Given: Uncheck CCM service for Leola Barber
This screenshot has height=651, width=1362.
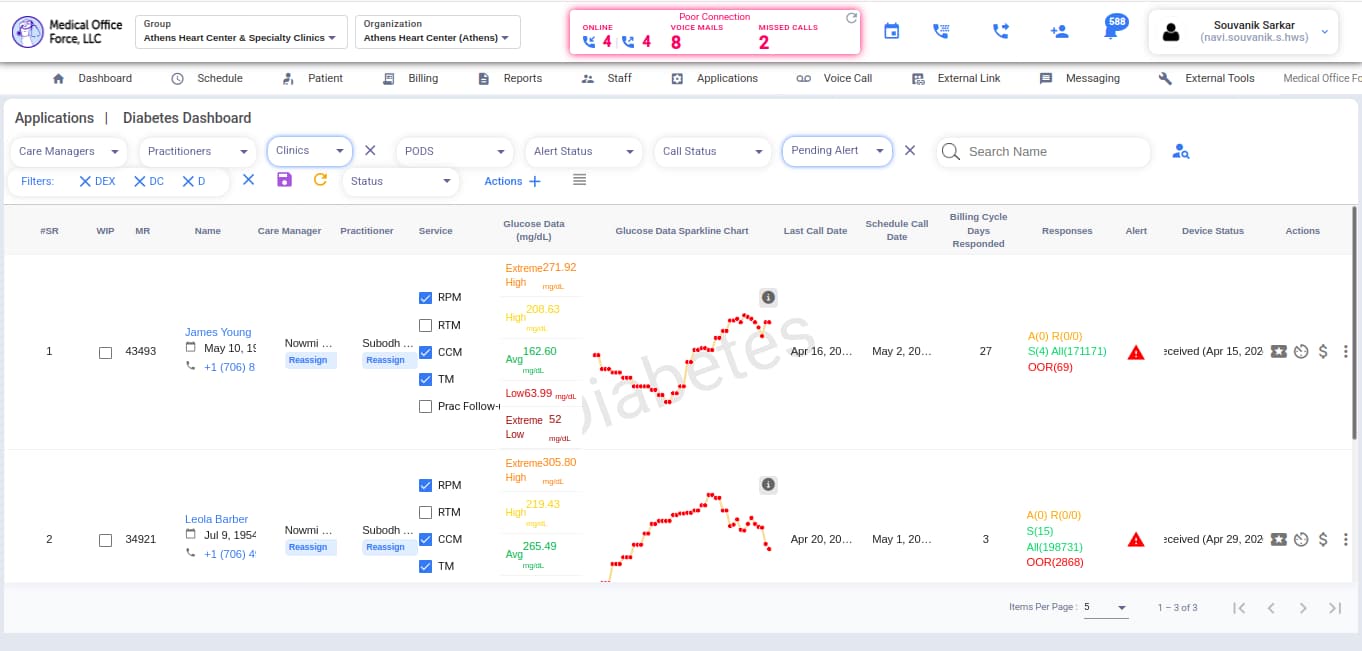Looking at the screenshot, I should tap(425, 539).
